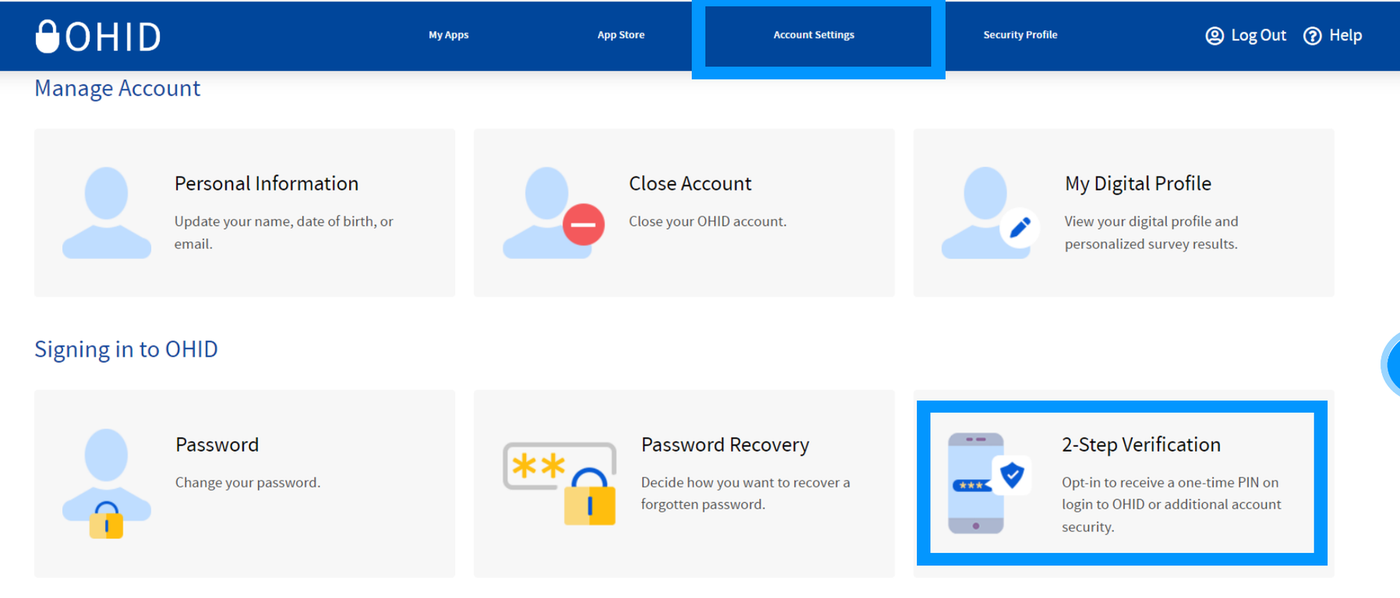Click the Manage Account heading
Screen dimensions: 1400x598
[x=117, y=88]
